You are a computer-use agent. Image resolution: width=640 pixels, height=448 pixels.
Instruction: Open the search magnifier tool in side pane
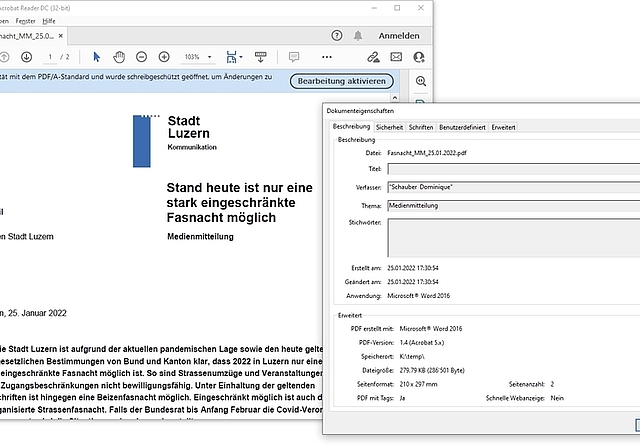[x=421, y=81]
